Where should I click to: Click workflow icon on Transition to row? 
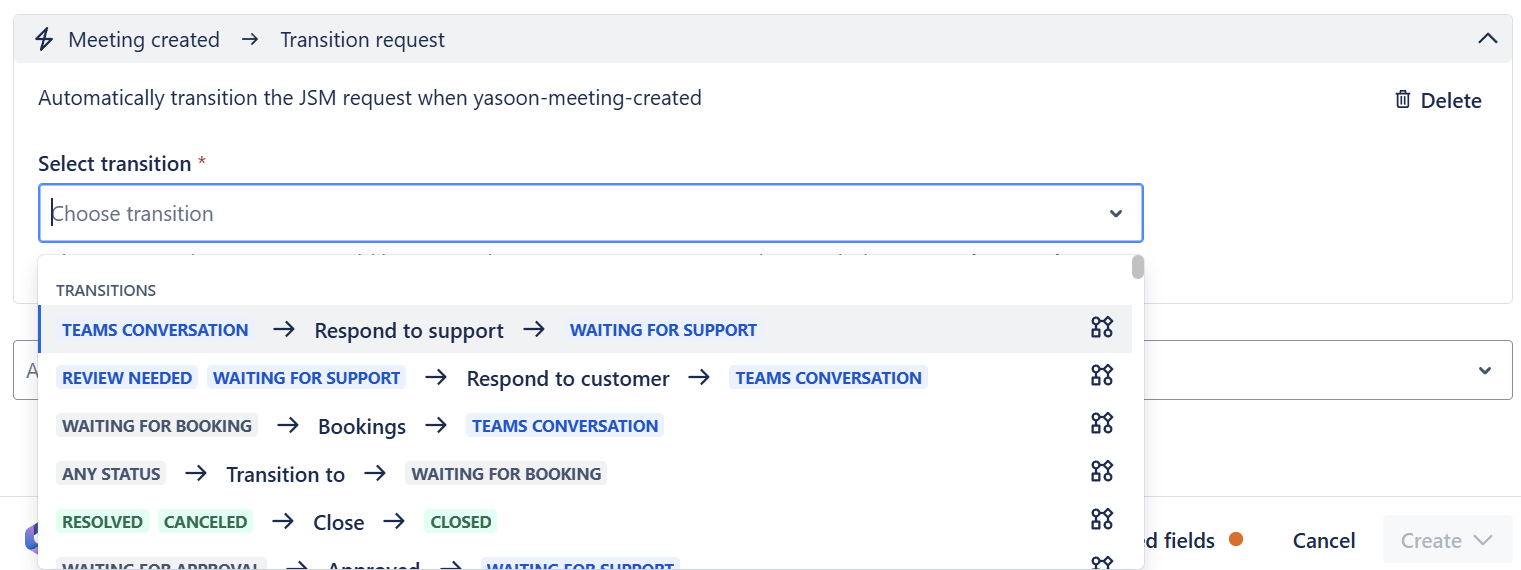coord(1101,472)
